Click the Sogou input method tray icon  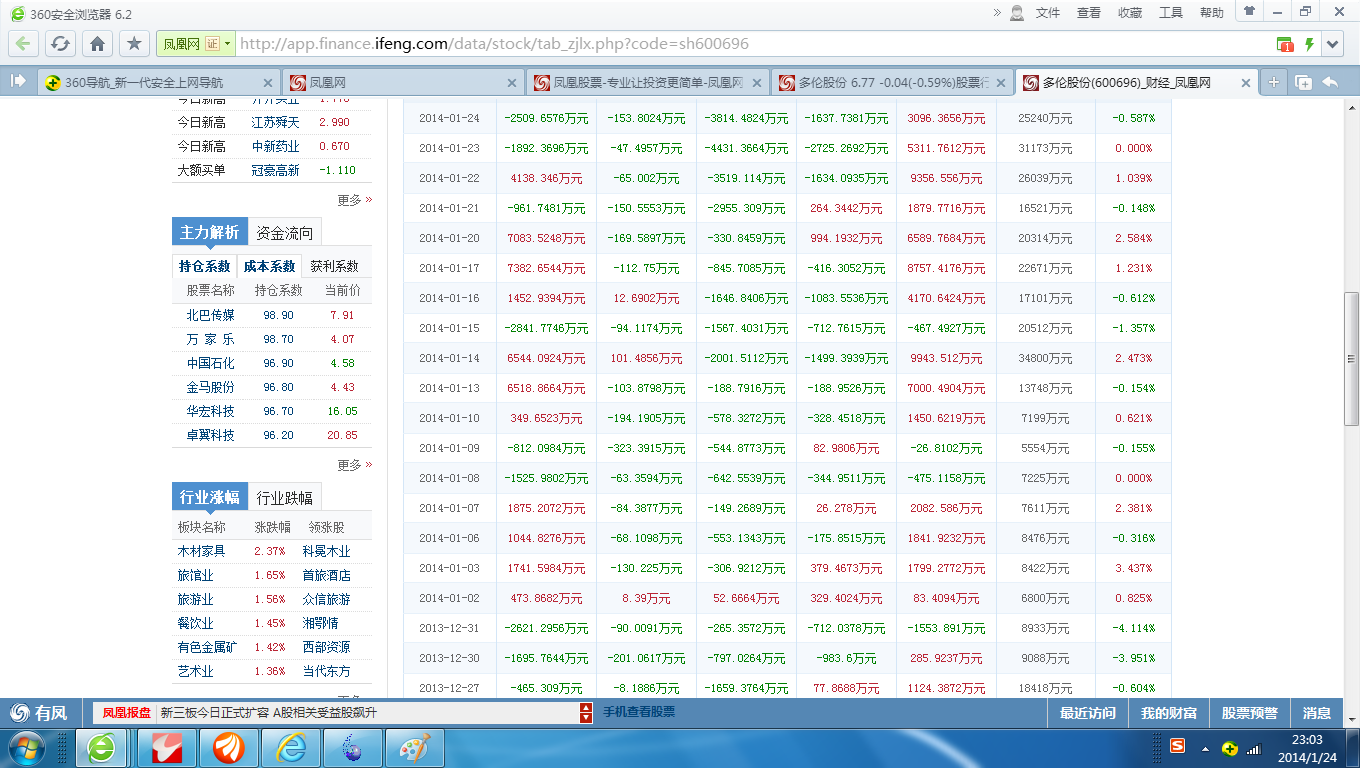(x=1178, y=747)
